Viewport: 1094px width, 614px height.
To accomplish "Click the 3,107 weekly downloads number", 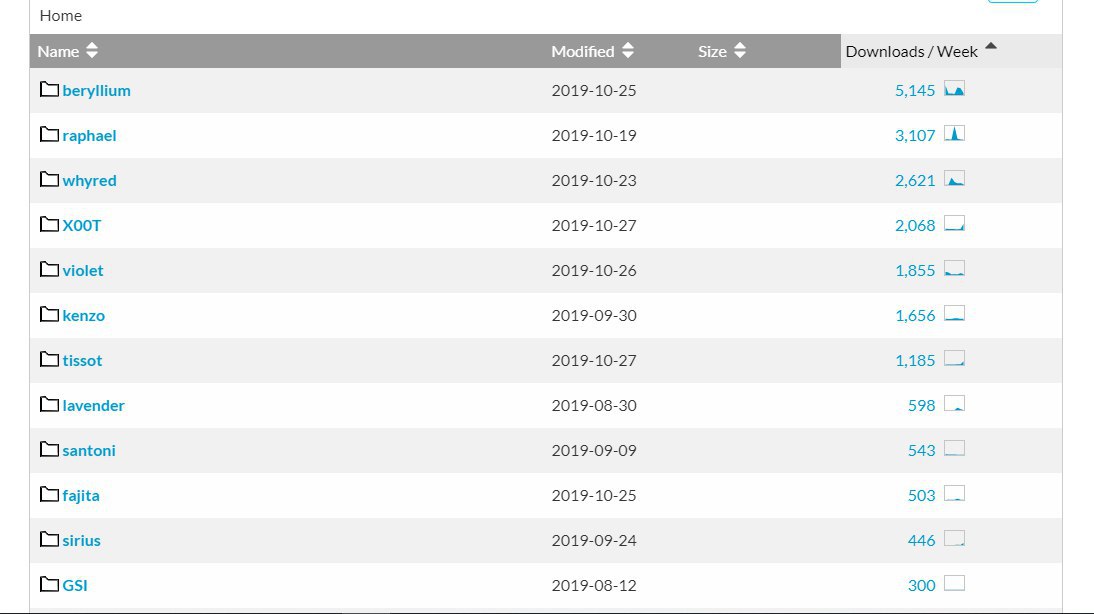I will pyautogui.click(x=915, y=136).
